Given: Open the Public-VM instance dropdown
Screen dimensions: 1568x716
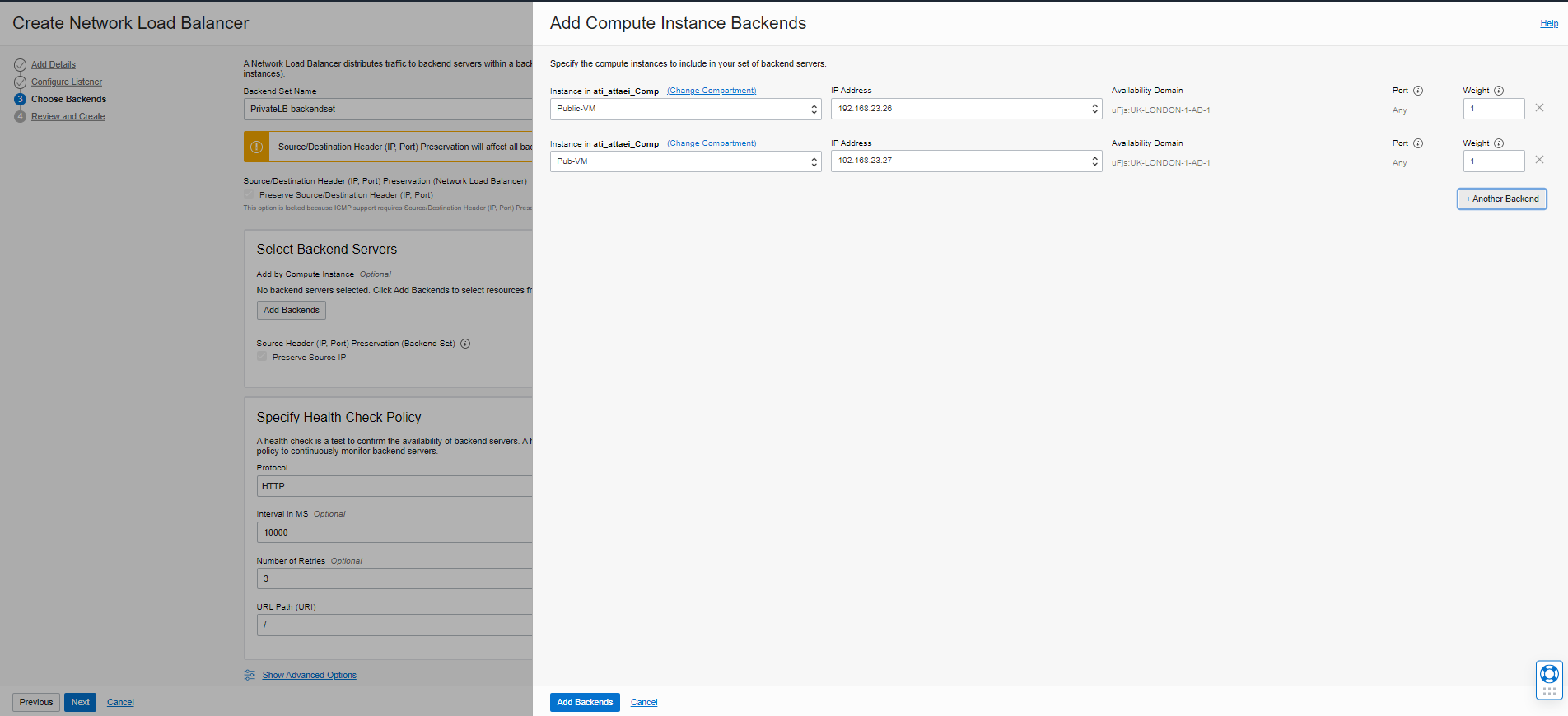Looking at the screenshot, I should 685,109.
